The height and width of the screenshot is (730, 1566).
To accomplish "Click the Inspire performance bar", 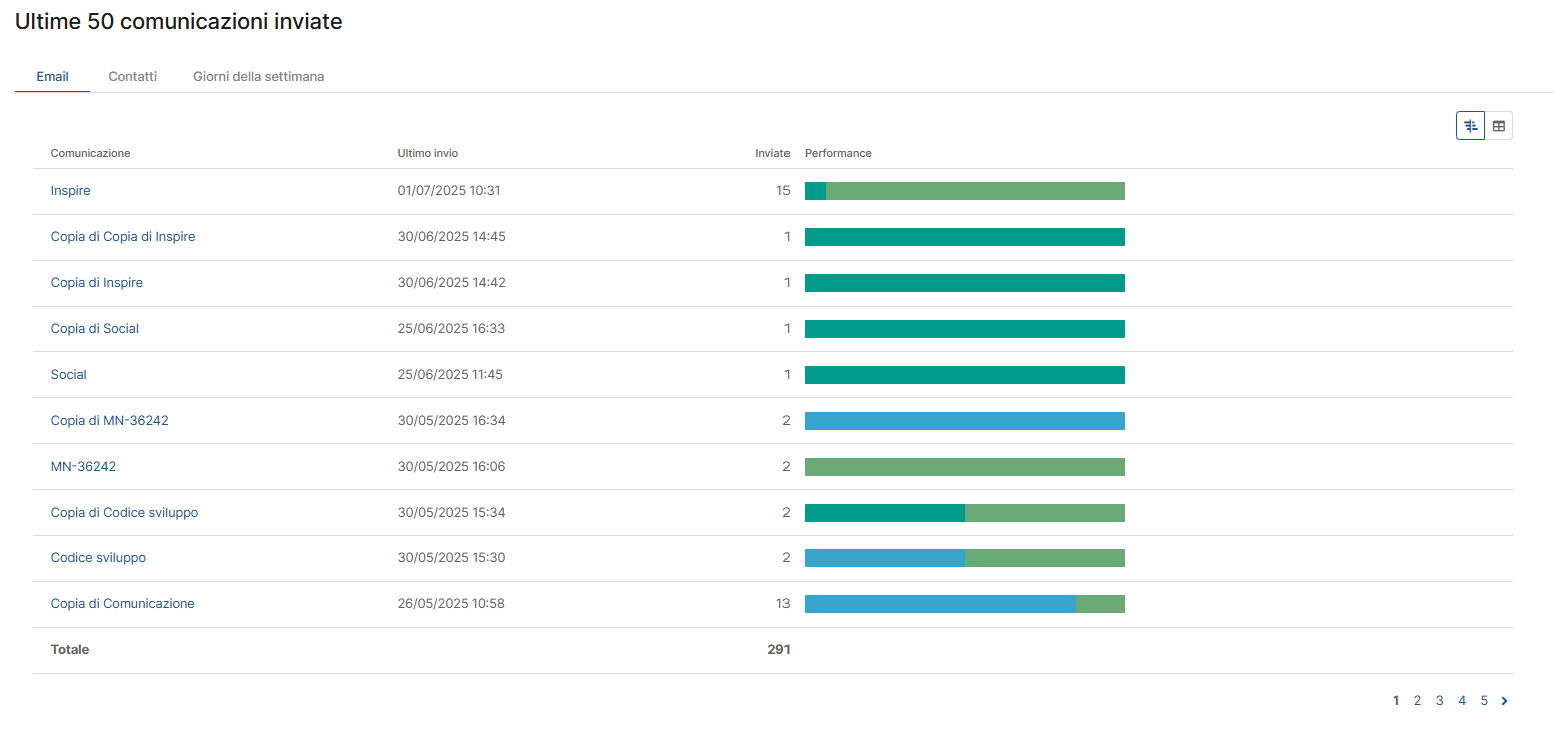I will [964, 191].
